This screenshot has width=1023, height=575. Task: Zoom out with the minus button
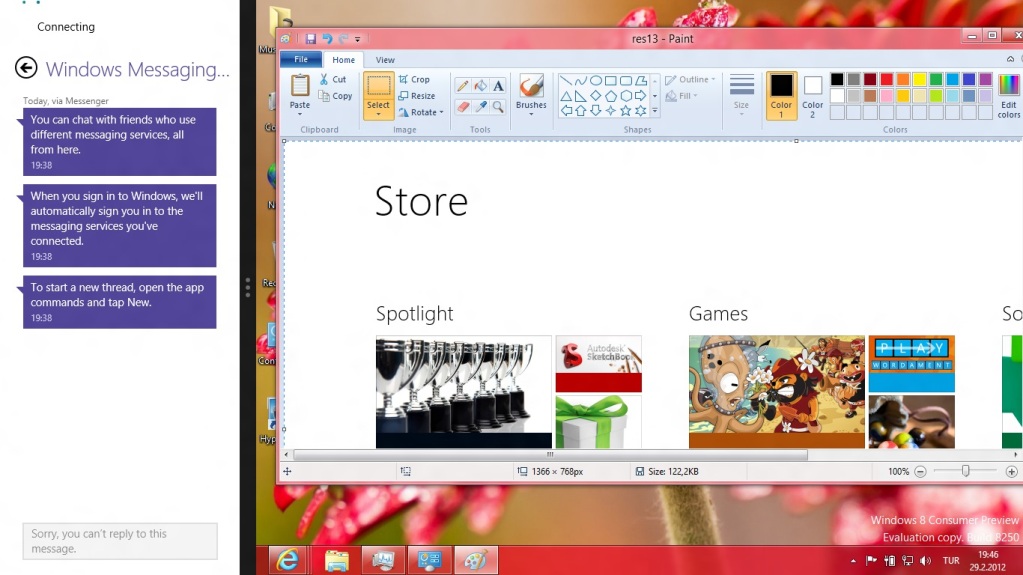click(920, 471)
